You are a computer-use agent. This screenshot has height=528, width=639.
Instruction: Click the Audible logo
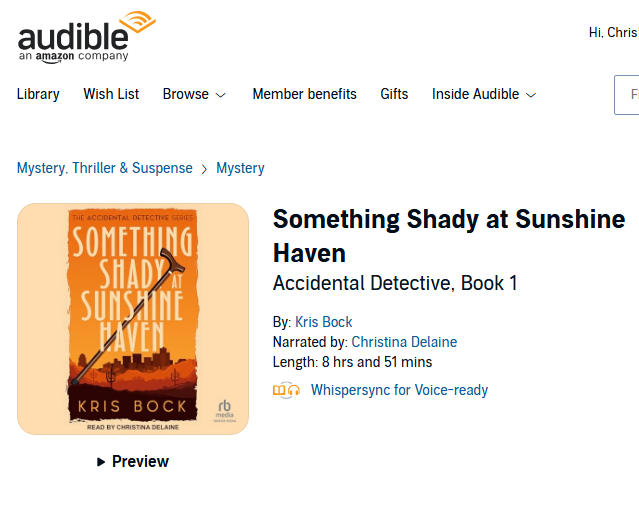point(86,38)
